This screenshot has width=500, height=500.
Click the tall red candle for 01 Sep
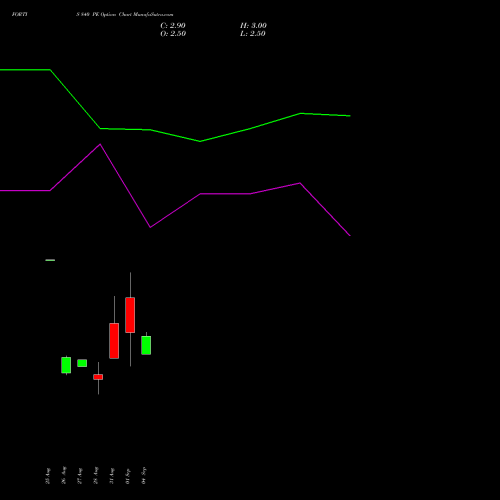pyautogui.click(x=130, y=315)
